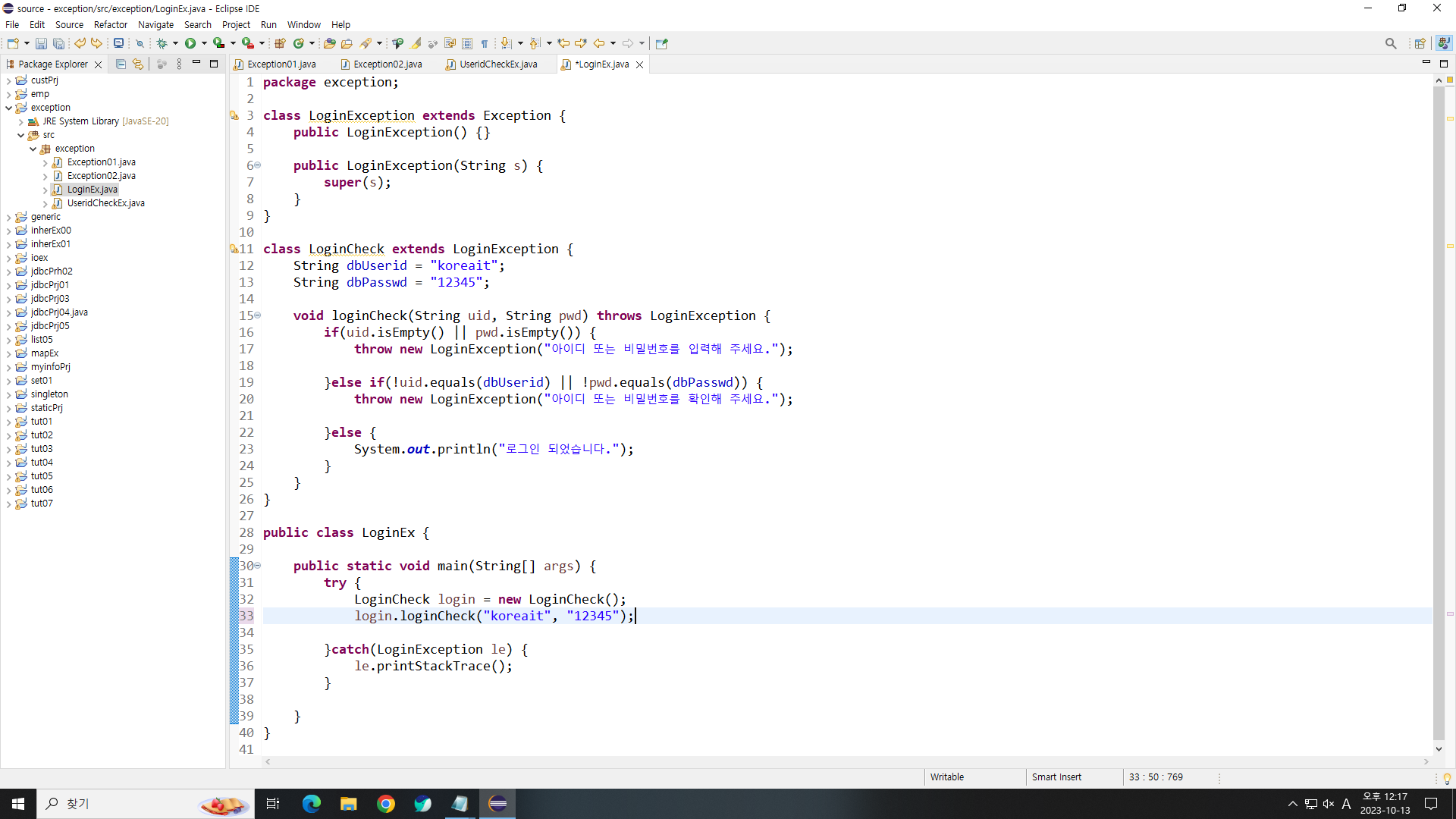Image resolution: width=1456 pixels, height=819 pixels.
Task: Toggle Link with Editor in Package Explorer
Action: (137, 64)
